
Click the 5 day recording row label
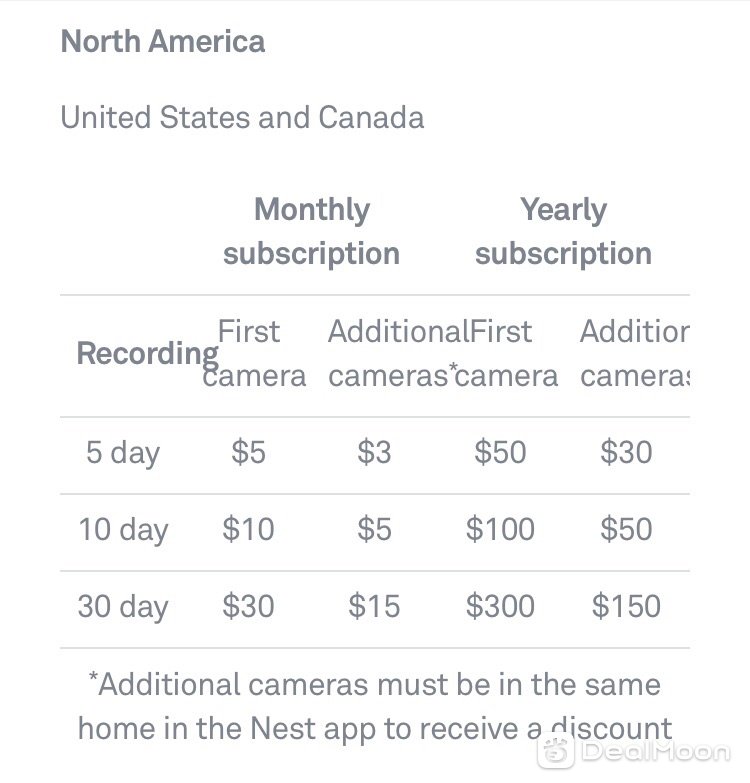pos(123,453)
